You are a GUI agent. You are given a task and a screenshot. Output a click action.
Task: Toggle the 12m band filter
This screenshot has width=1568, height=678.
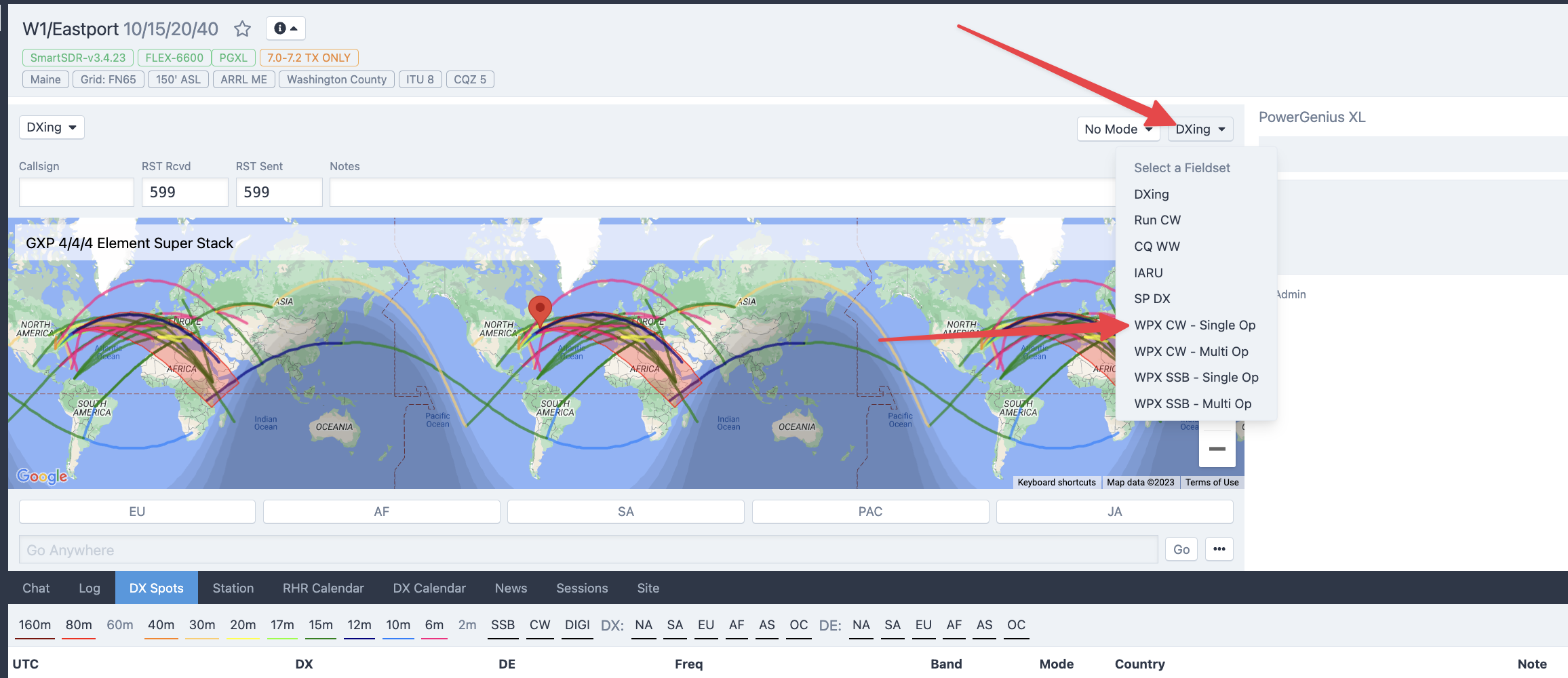[359, 625]
